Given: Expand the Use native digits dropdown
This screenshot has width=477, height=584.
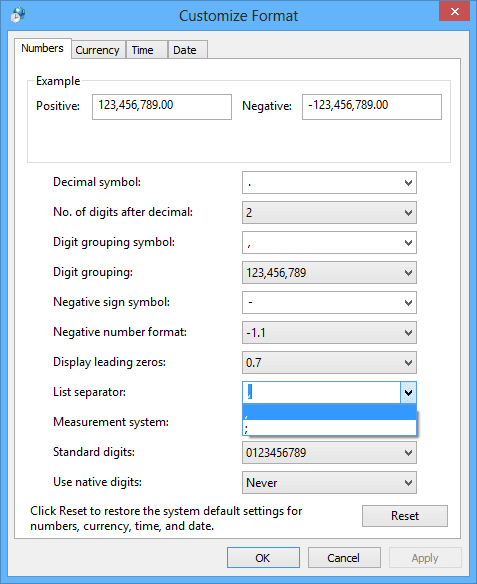Looking at the screenshot, I should pyautogui.click(x=329, y=483).
